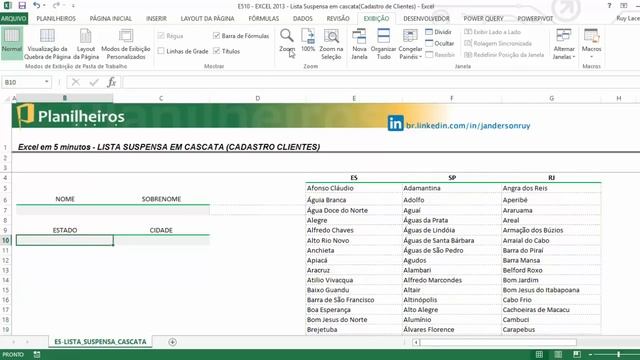
Task: Expand the Name Box dropdown arrow
Action: tap(47, 82)
